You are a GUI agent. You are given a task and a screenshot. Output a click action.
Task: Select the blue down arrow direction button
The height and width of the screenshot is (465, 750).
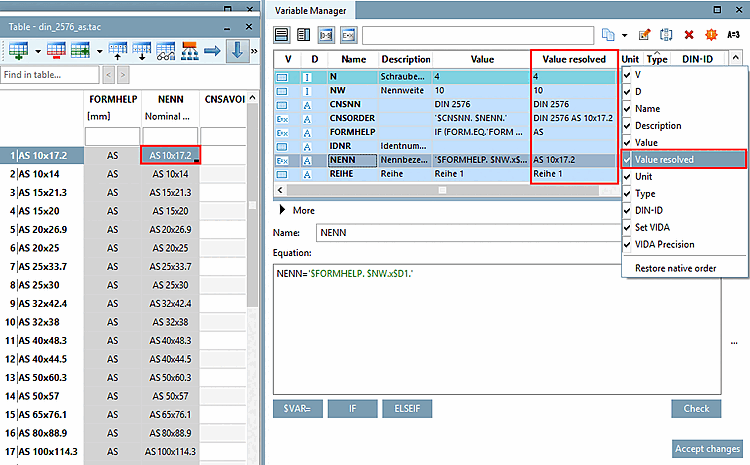tap(237, 49)
